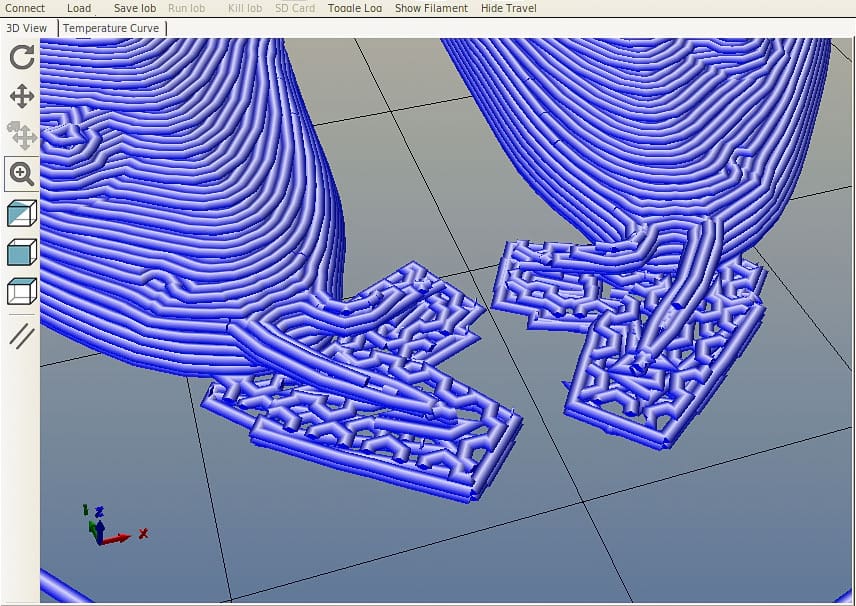Select the wireframe cube view icon
The image size is (856, 606).
tap(19, 291)
